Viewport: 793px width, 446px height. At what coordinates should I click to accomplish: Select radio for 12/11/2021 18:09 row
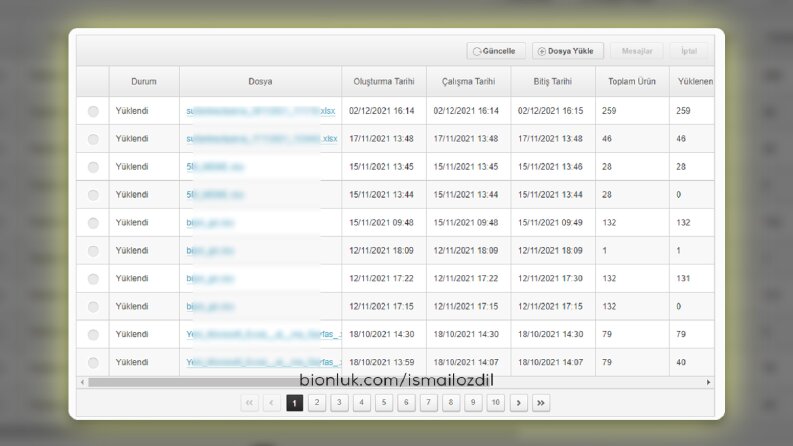(93, 251)
